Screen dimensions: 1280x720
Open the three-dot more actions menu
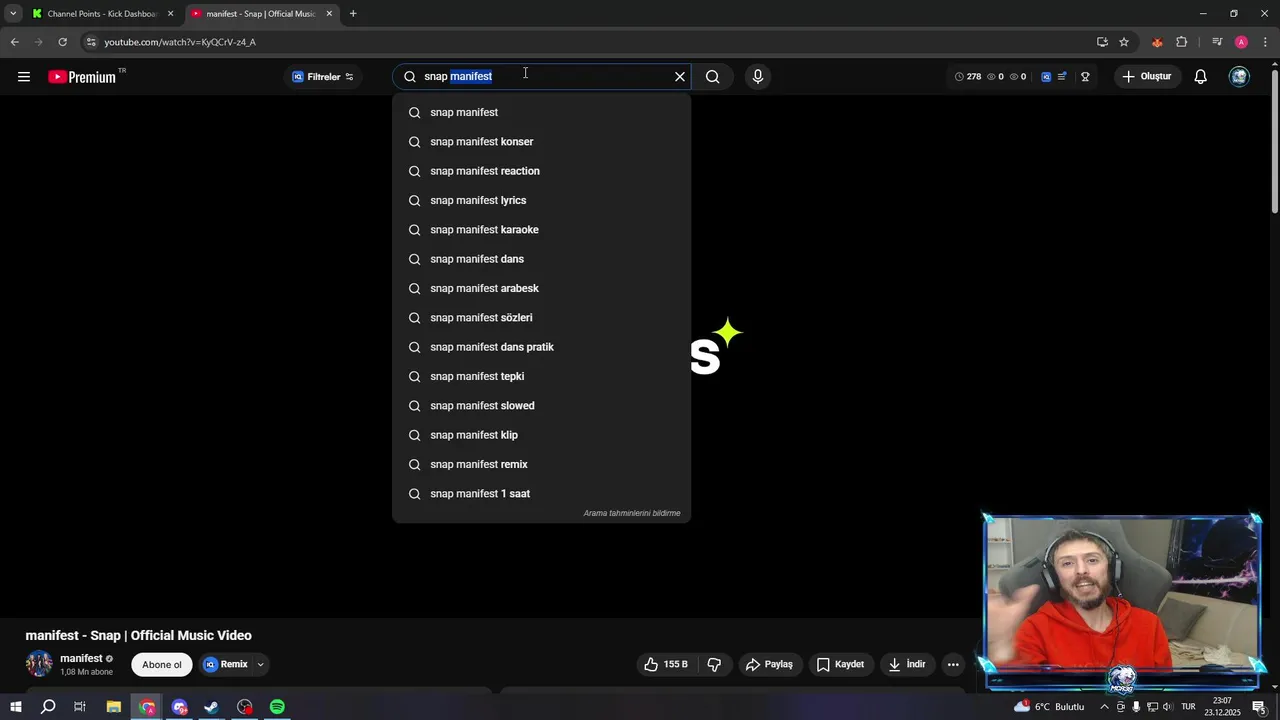(x=953, y=665)
